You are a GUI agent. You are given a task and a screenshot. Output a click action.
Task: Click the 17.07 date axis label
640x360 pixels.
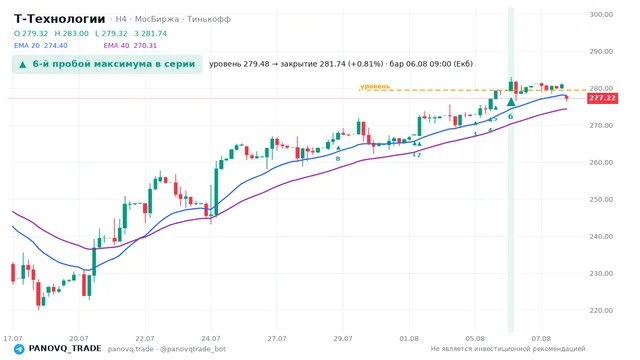coord(13,339)
